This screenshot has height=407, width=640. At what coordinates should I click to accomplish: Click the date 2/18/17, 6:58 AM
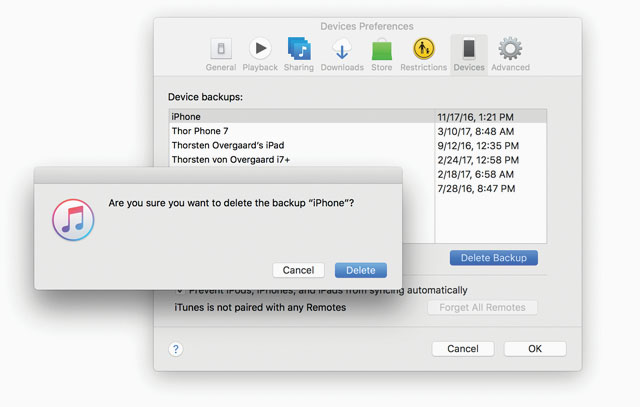click(x=476, y=174)
